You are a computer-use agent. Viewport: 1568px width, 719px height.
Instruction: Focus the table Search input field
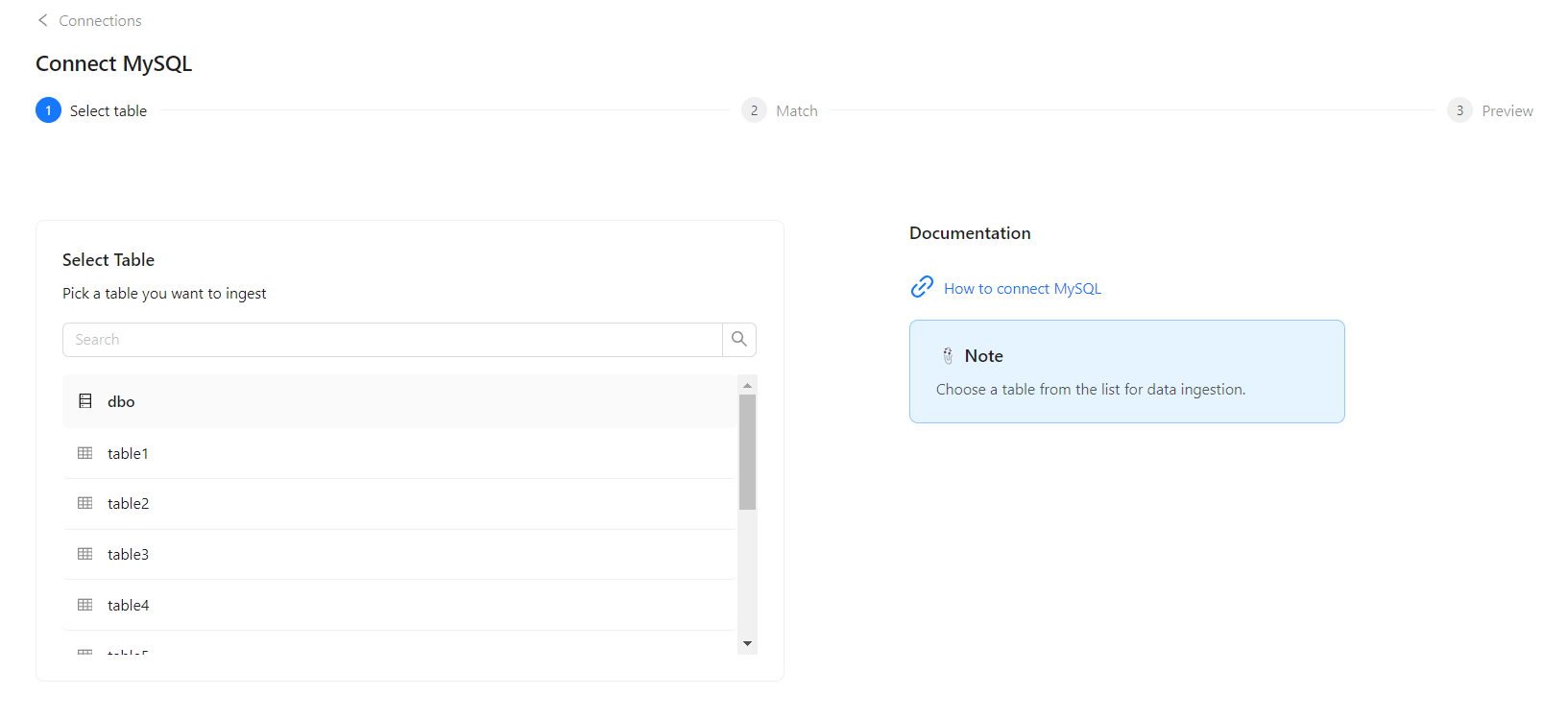pyautogui.click(x=393, y=340)
